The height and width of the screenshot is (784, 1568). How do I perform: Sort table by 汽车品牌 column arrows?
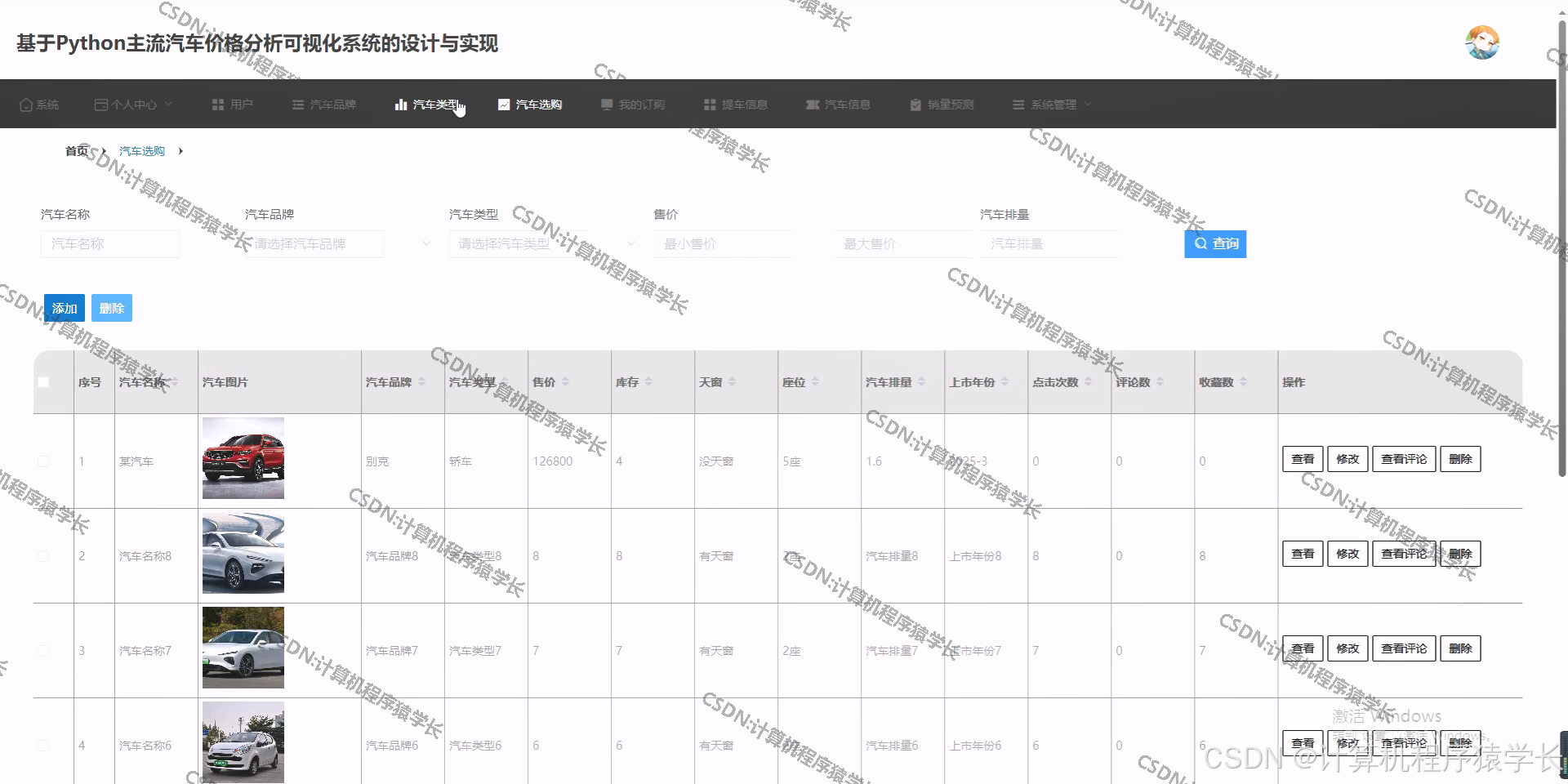coord(421,381)
